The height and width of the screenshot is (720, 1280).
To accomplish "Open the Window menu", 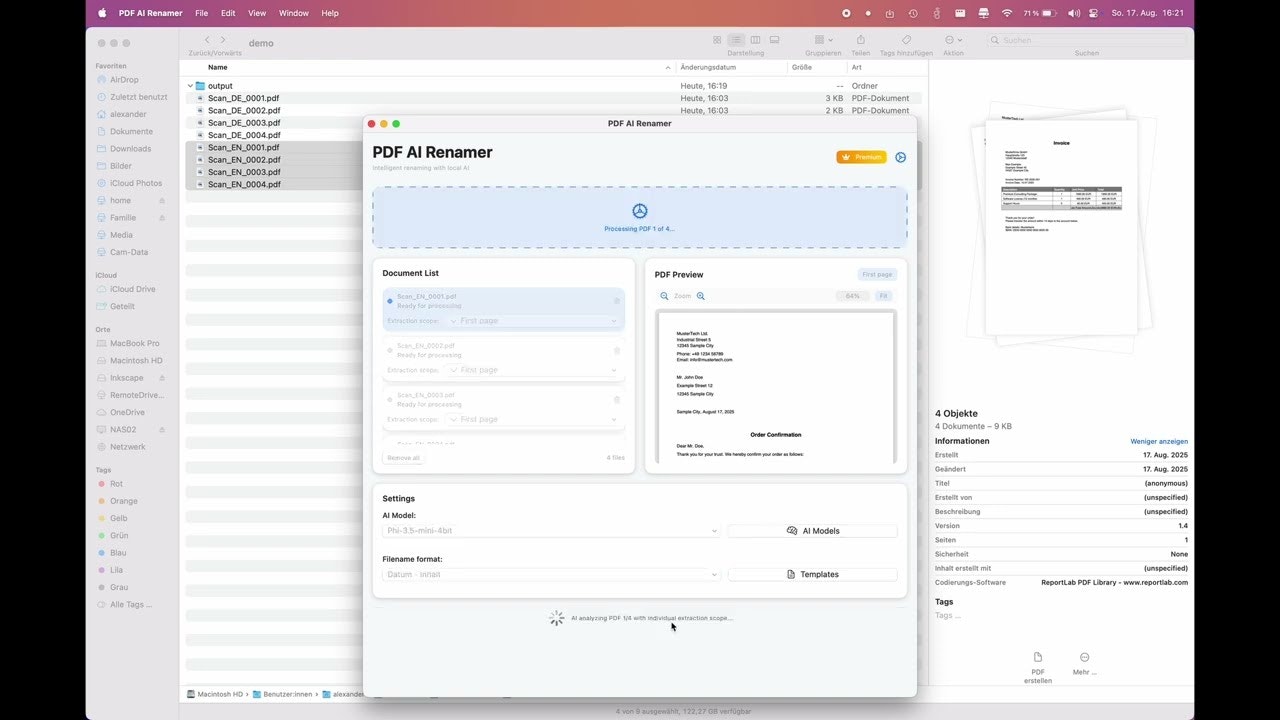I will point(294,13).
